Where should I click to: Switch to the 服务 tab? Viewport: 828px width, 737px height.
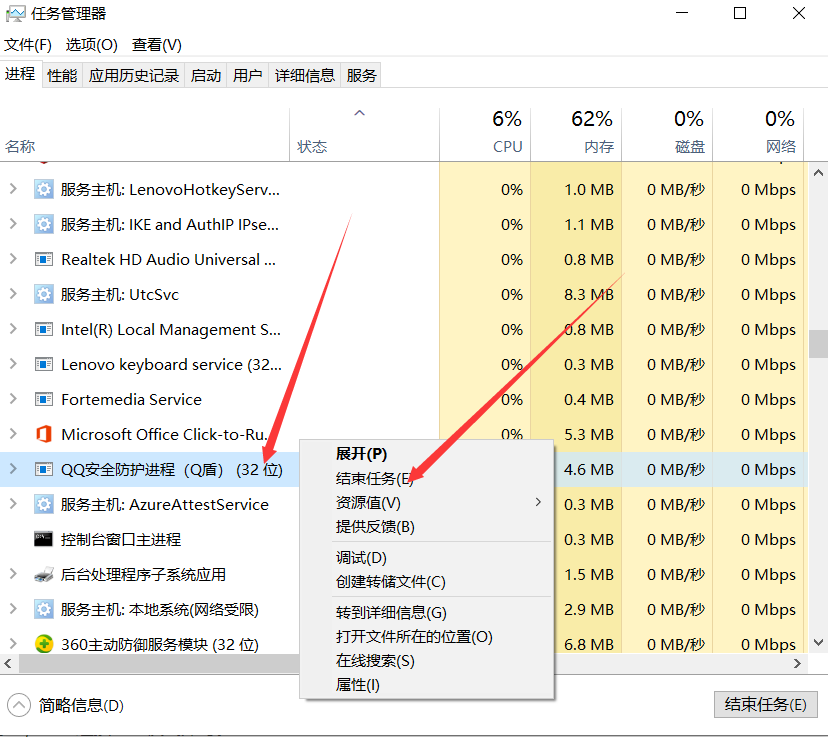361,75
